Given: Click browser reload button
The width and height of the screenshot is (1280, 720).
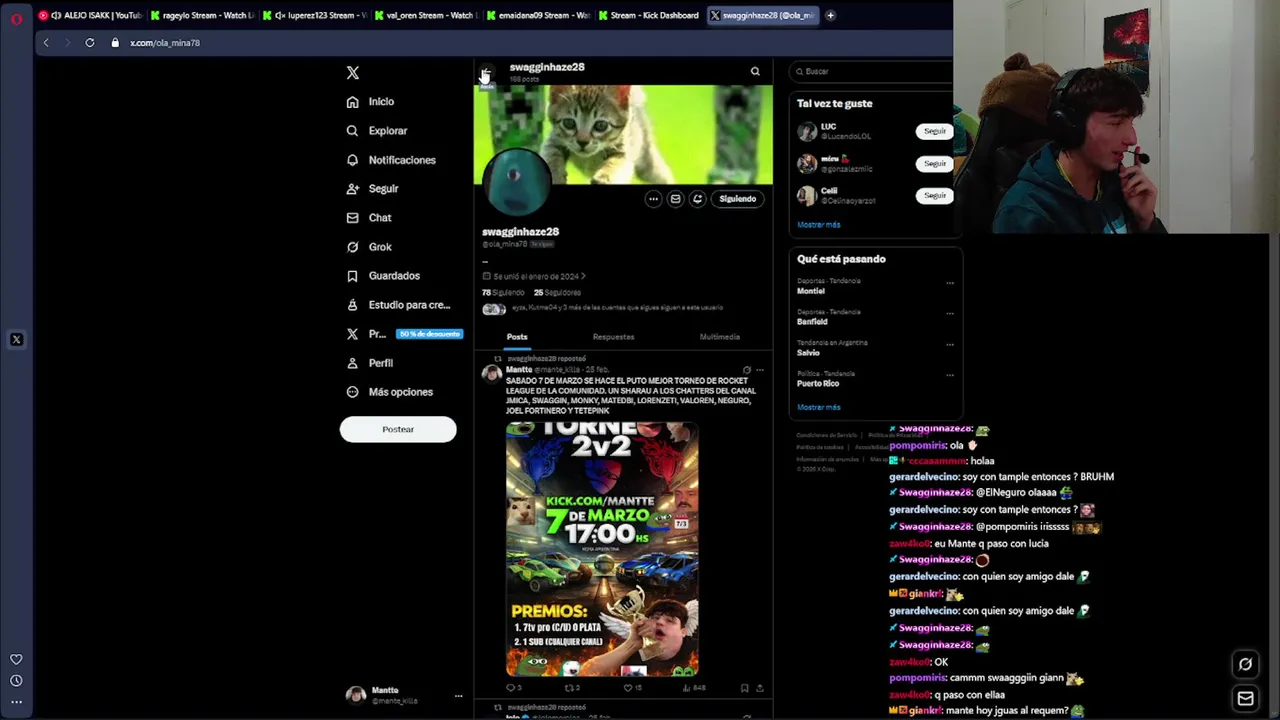Looking at the screenshot, I should click(90, 43).
